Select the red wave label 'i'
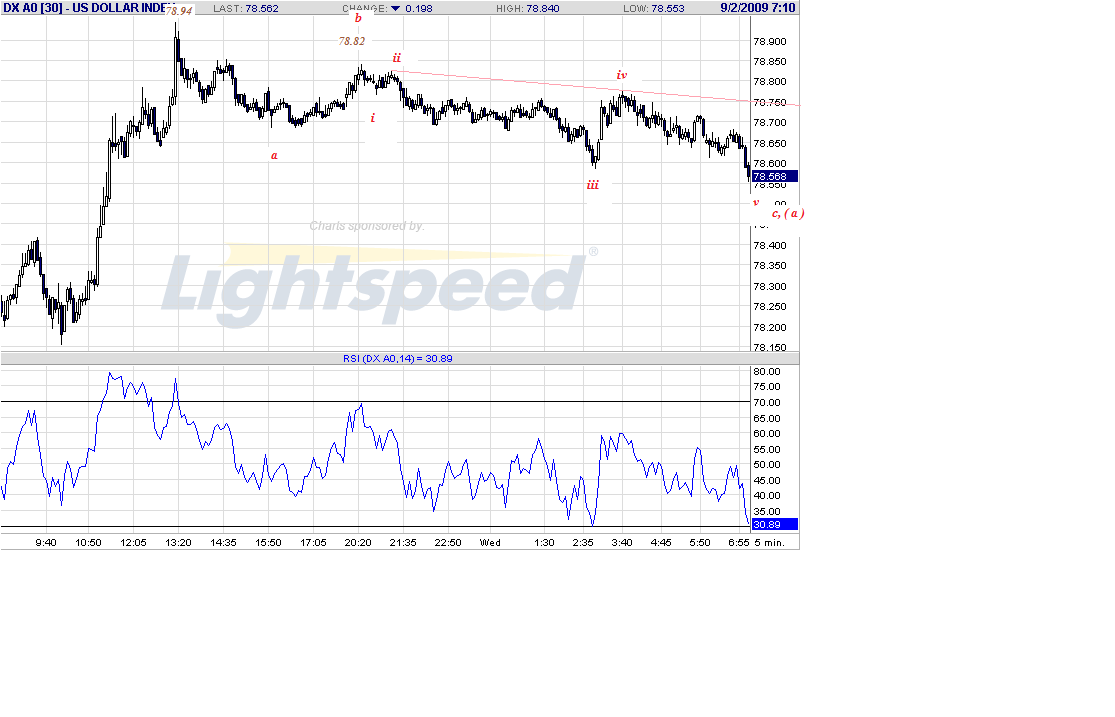 [373, 118]
